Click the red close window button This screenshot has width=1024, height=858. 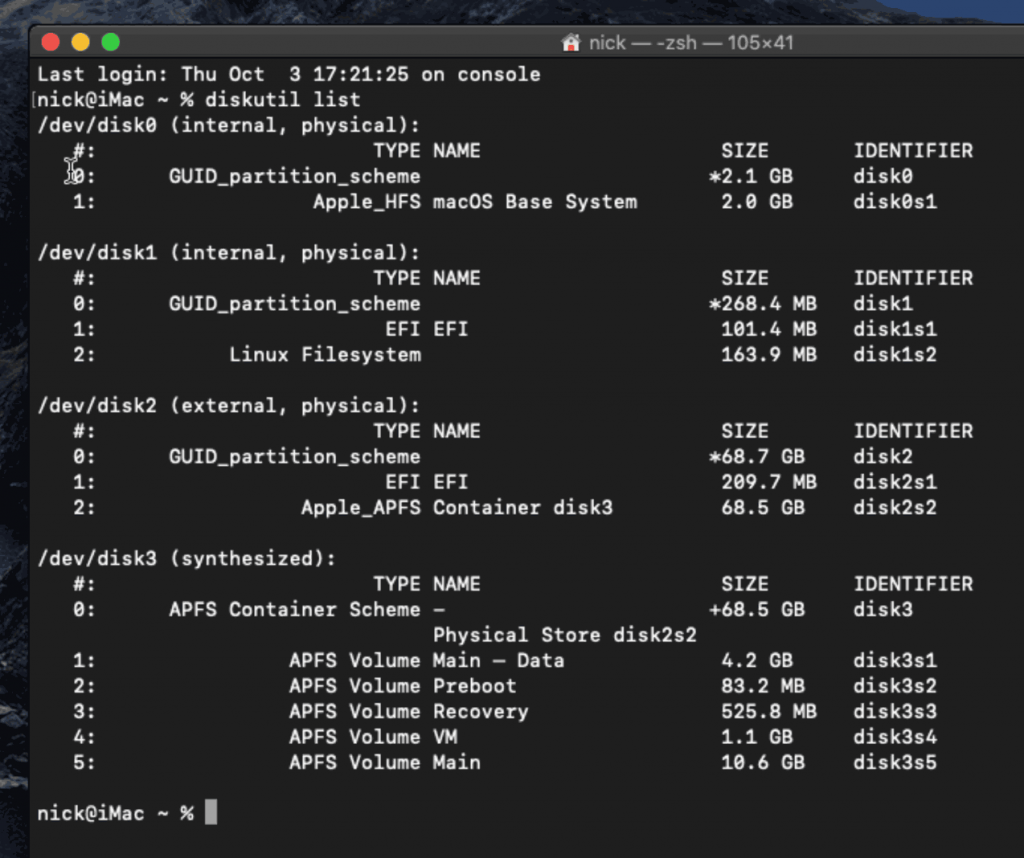tap(50, 42)
